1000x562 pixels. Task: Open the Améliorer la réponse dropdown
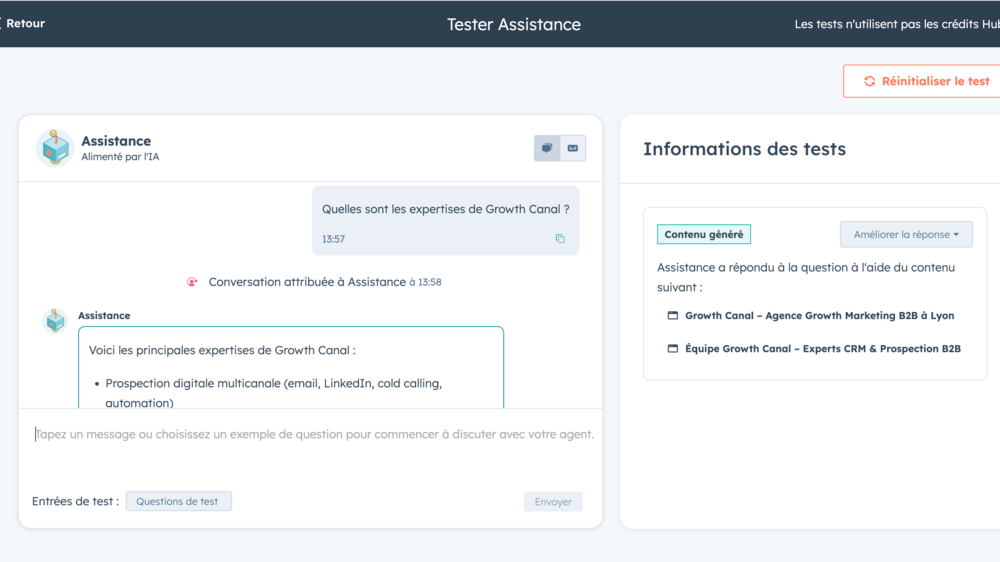pyautogui.click(x=906, y=234)
